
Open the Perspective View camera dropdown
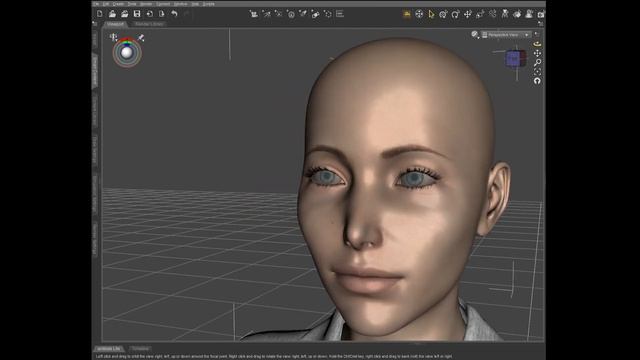(506, 35)
